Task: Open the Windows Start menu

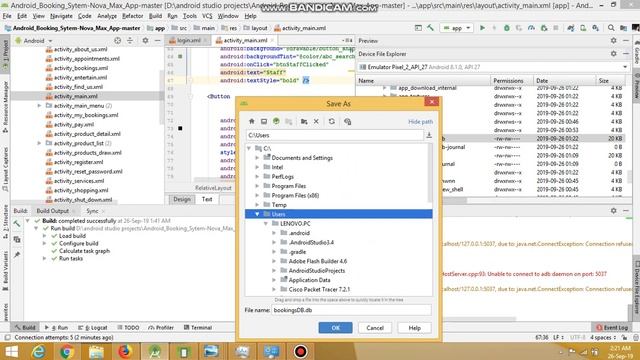Action: (11, 351)
